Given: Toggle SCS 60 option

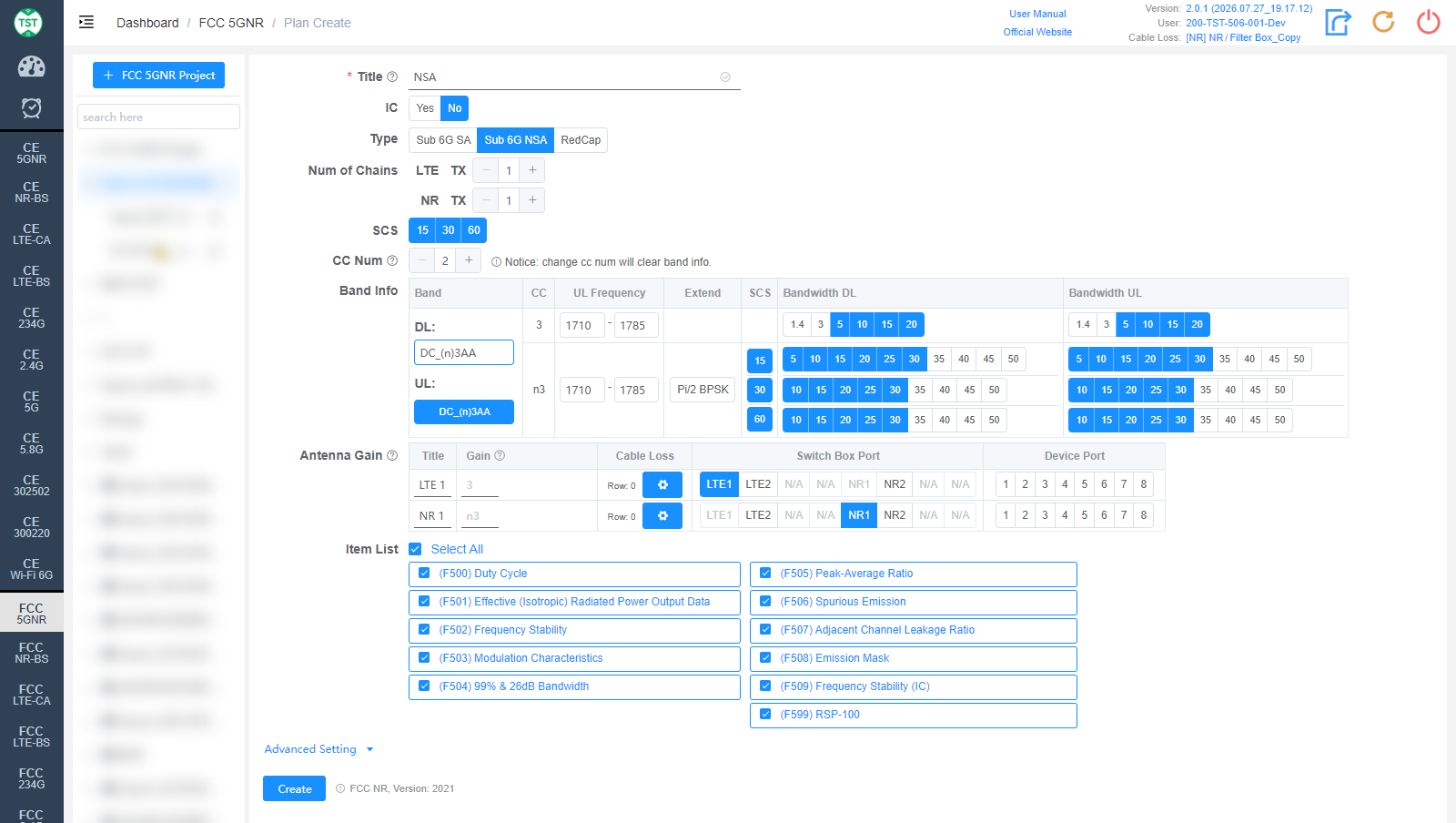Looking at the screenshot, I should [474, 230].
